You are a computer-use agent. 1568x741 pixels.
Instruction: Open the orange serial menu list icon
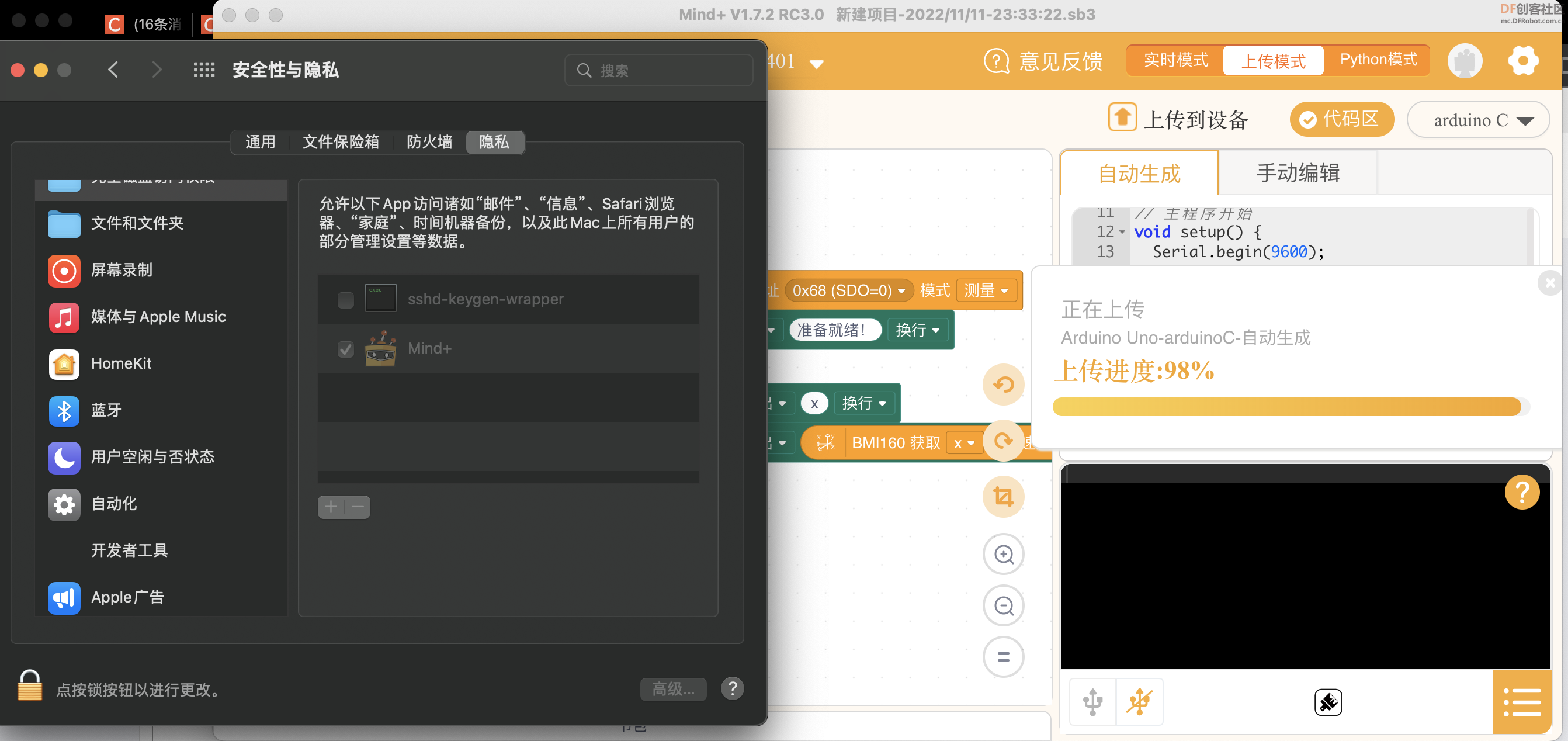coord(1522,702)
